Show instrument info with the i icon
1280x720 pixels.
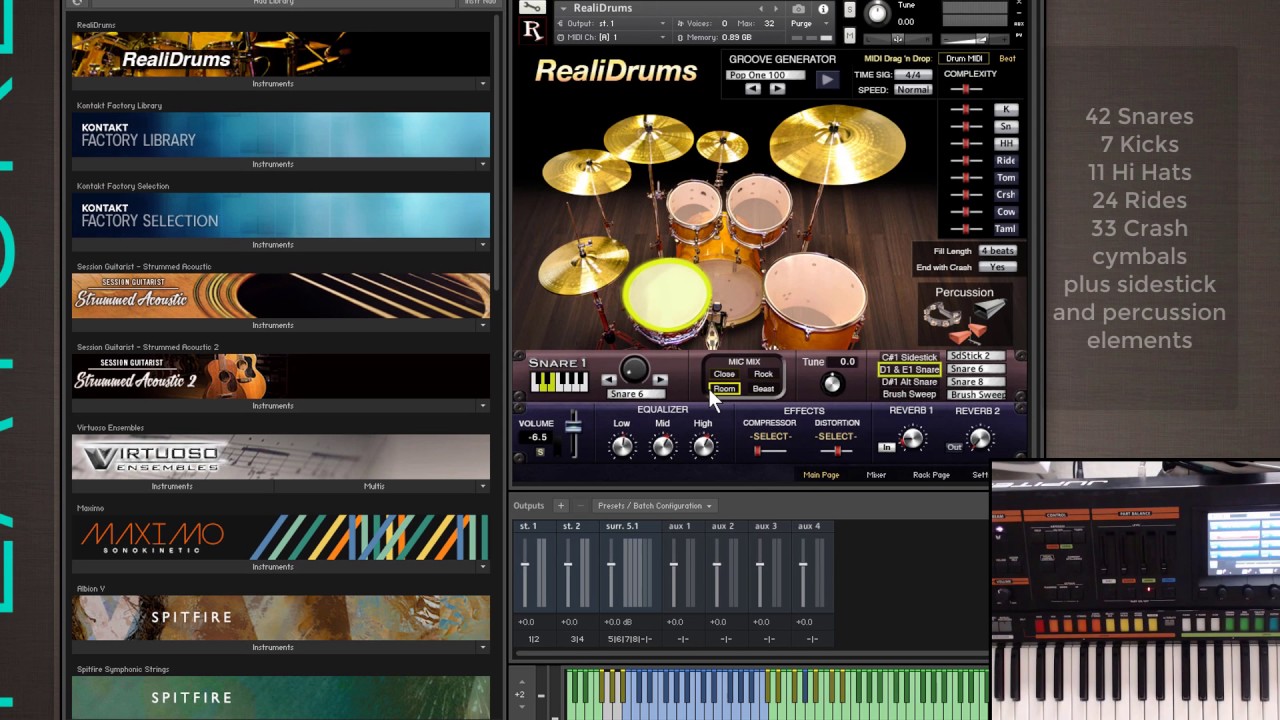[x=823, y=9]
